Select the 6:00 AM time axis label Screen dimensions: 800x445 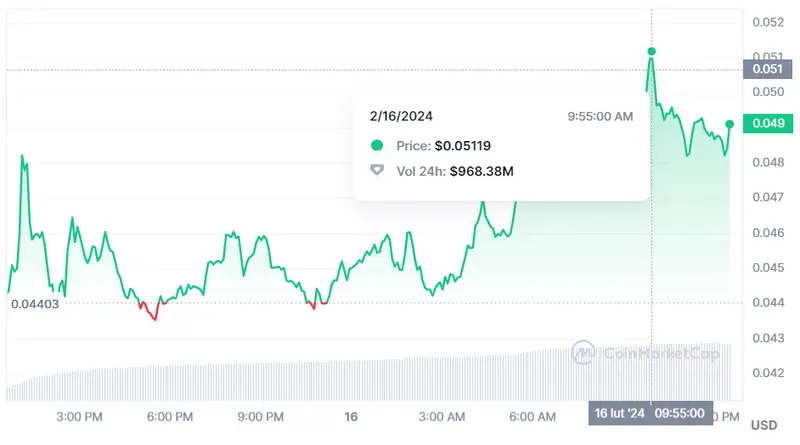(x=532, y=415)
